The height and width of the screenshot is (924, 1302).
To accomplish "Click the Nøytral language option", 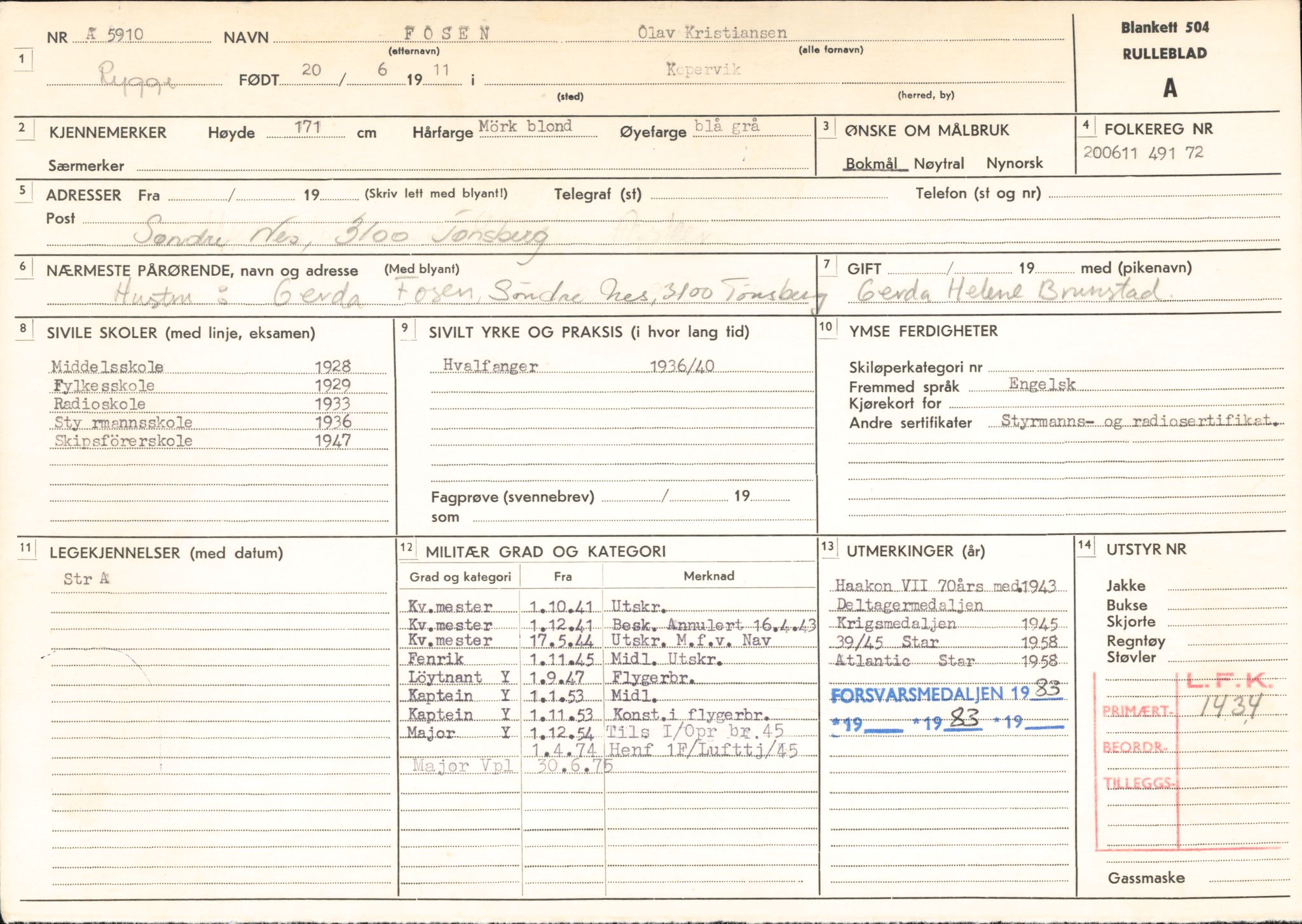I will pyautogui.click(x=939, y=163).
